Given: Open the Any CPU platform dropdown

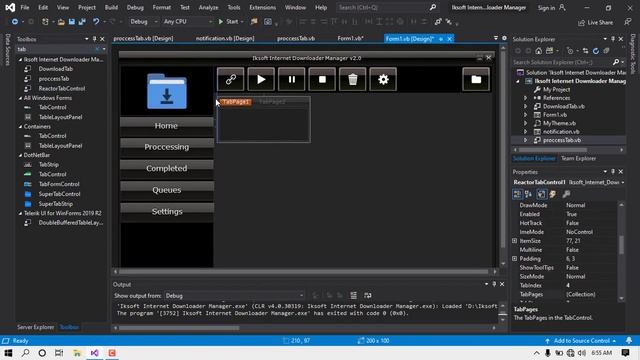Looking at the screenshot, I should point(188,22).
